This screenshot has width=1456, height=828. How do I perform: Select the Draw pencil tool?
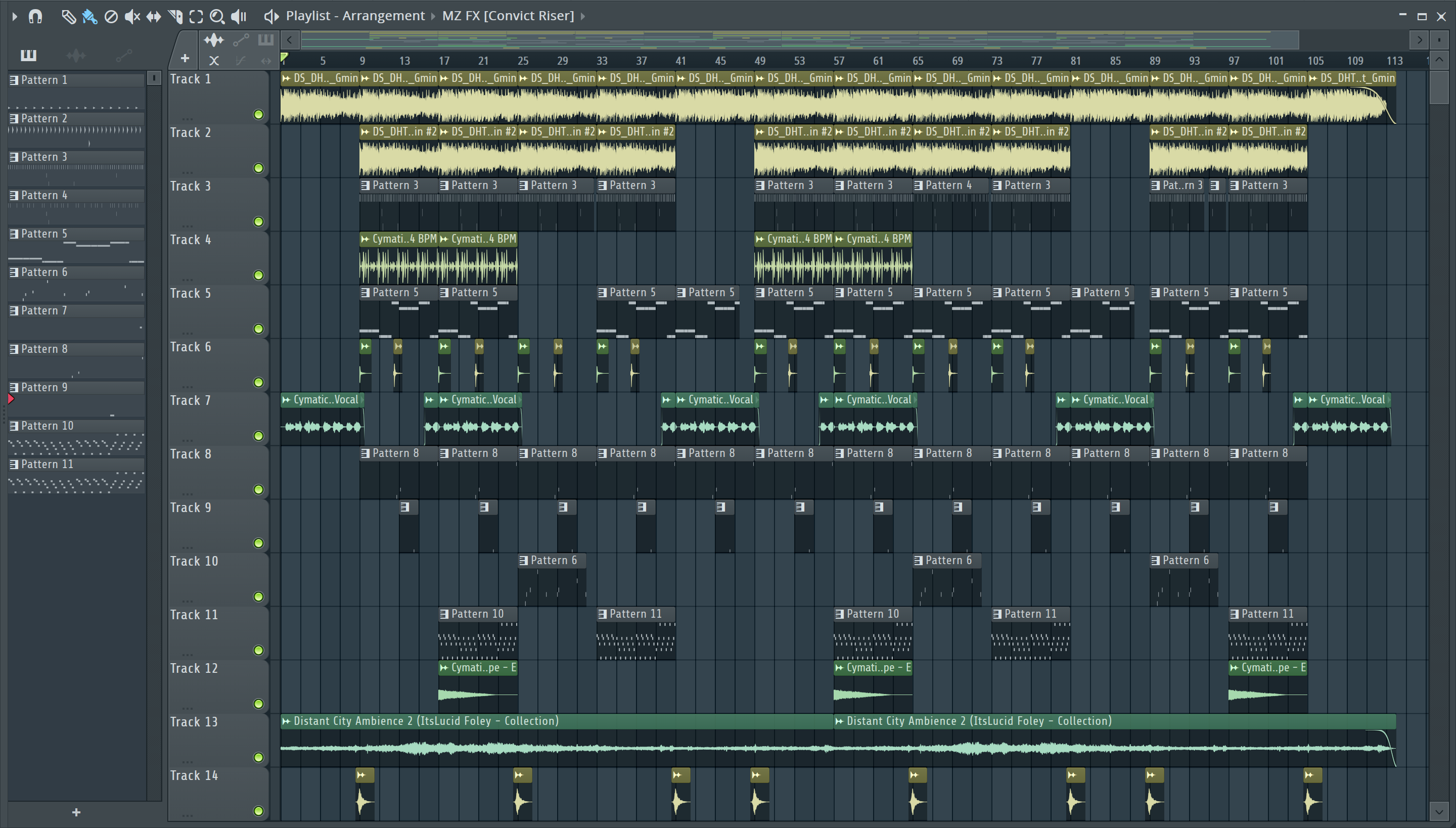point(68,17)
